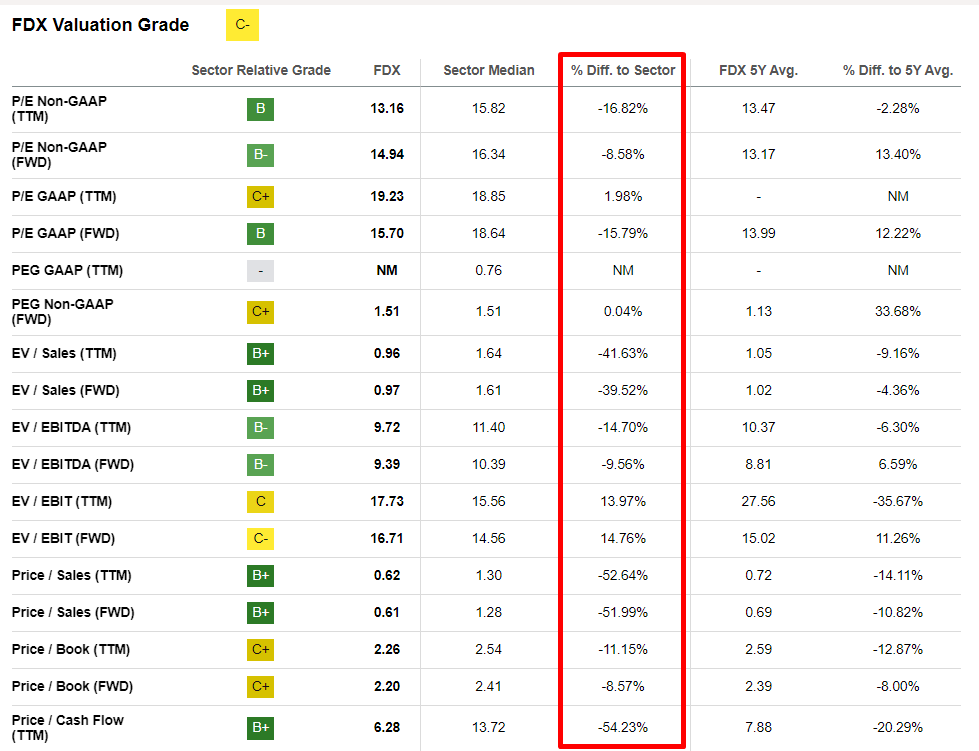979x751 pixels.
Task: Click the % Diff. to Sector column header
Action: point(623,70)
